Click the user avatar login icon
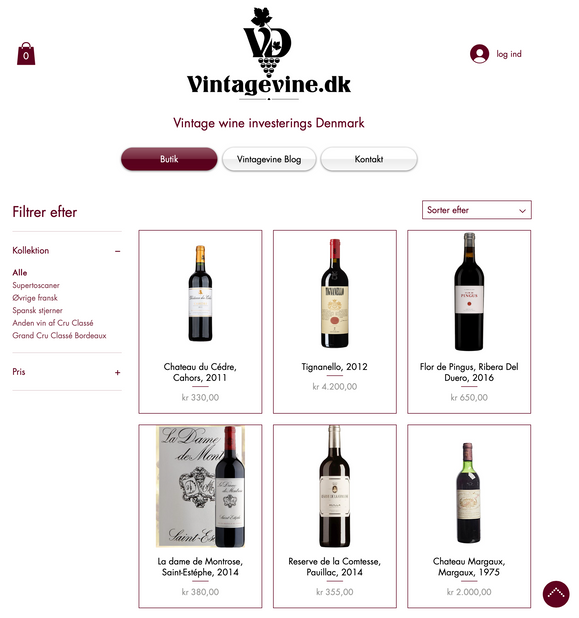579x618 pixels. [x=479, y=54]
